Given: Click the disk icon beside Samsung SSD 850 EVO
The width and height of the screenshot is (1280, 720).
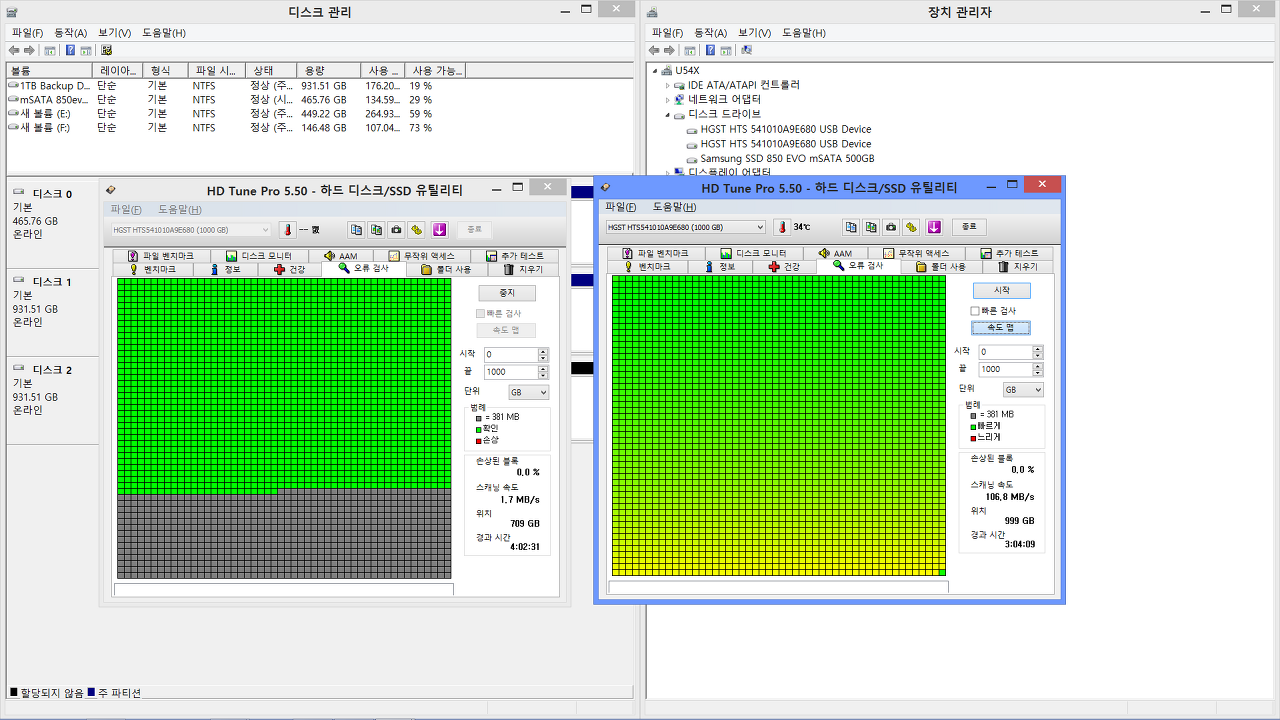Looking at the screenshot, I should (691, 159).
